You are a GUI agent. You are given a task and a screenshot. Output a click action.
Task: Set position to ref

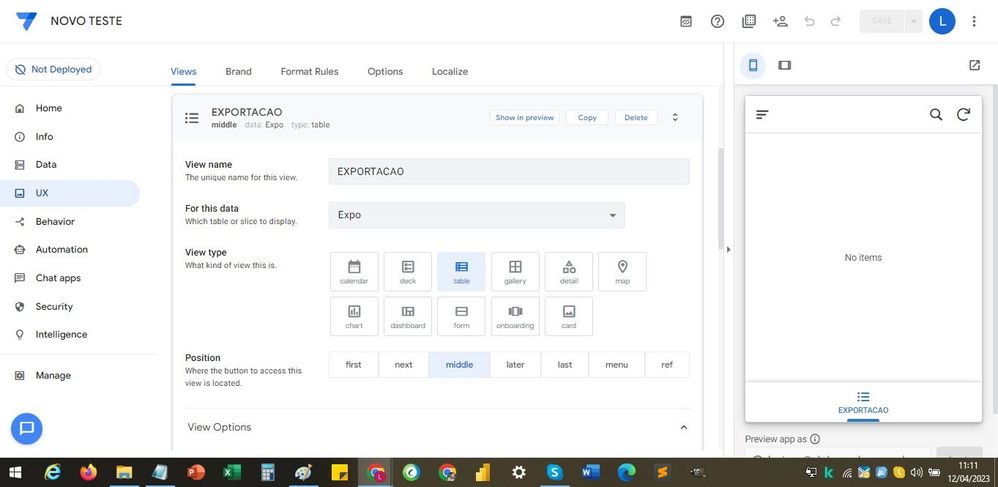(x=667, y=365)
